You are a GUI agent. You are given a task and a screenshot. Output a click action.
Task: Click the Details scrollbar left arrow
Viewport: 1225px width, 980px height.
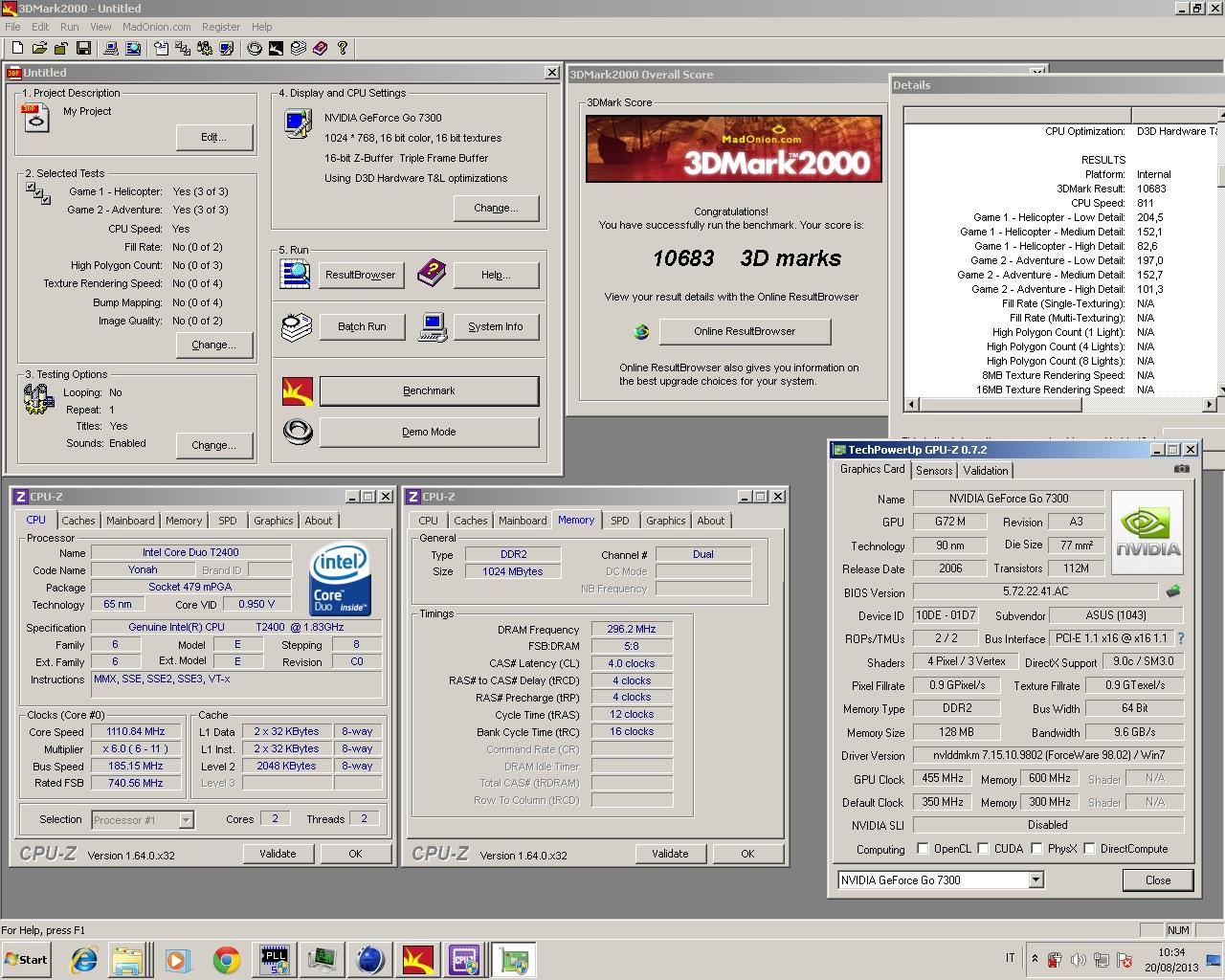[x=911, y=405]
